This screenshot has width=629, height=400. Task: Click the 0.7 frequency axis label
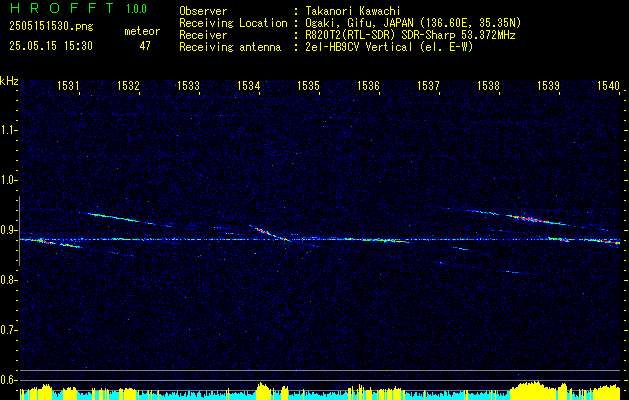(8, 330)
